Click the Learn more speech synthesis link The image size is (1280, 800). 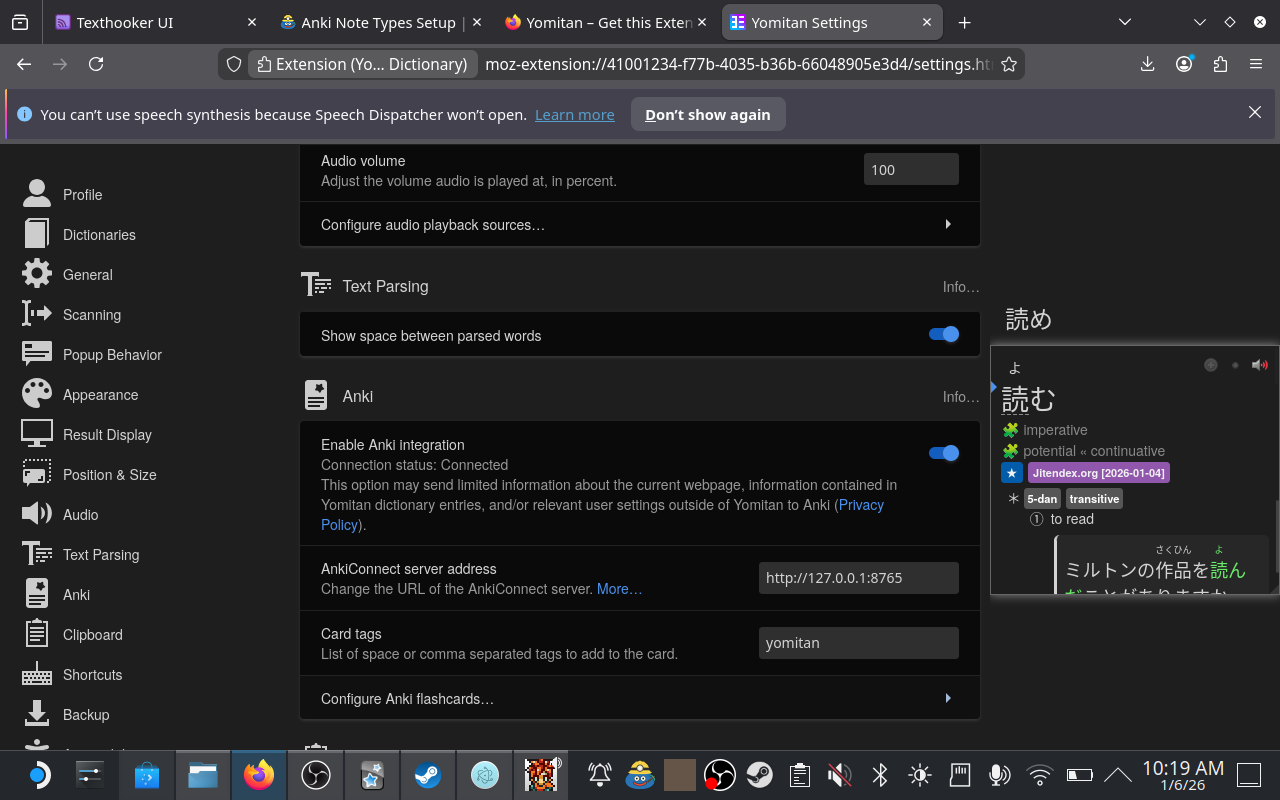click(574, 114)
